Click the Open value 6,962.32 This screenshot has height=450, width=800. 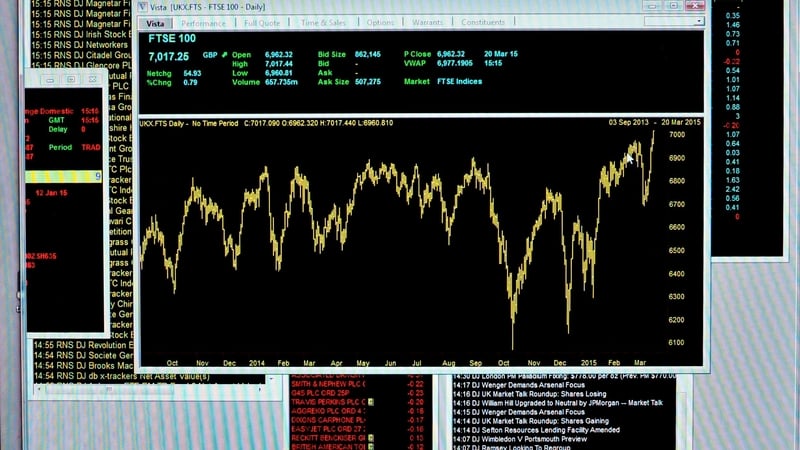click(279, 55)
